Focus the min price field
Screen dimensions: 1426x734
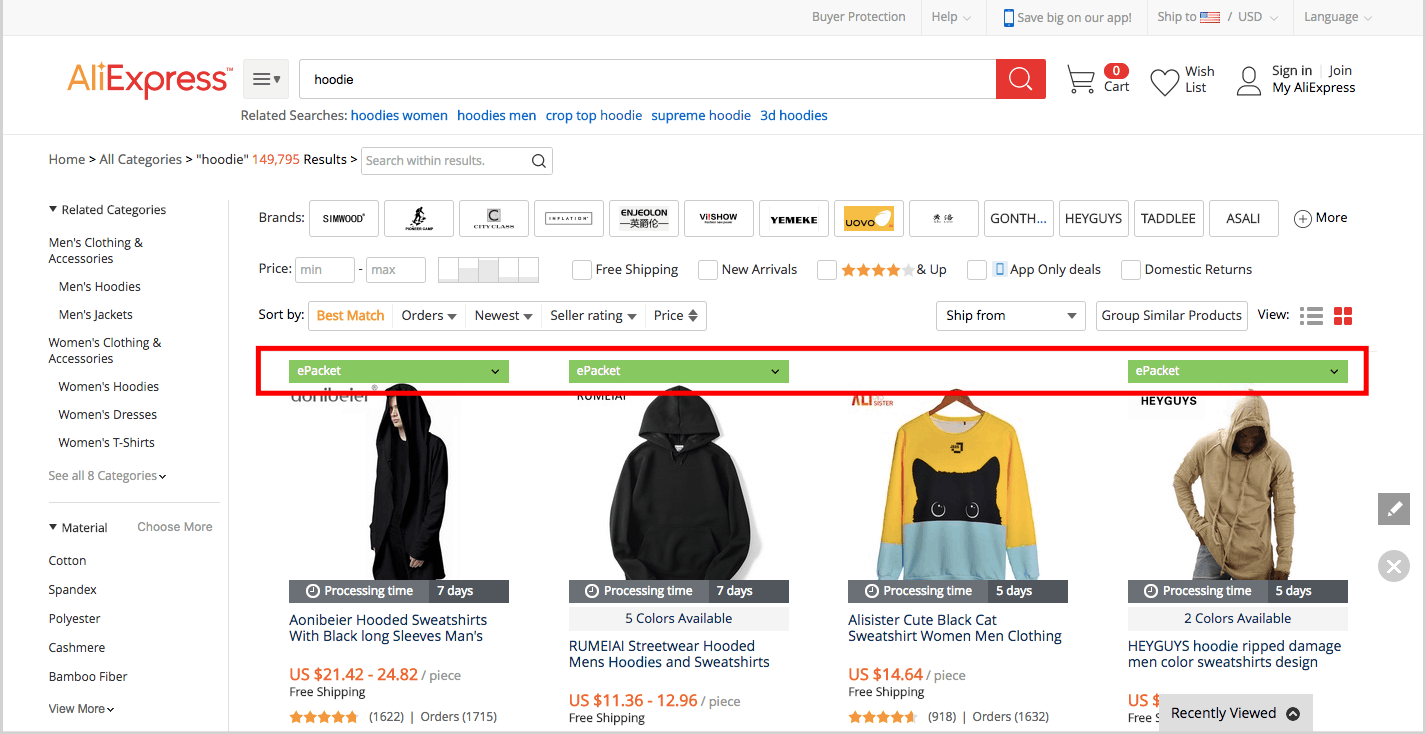325,270
